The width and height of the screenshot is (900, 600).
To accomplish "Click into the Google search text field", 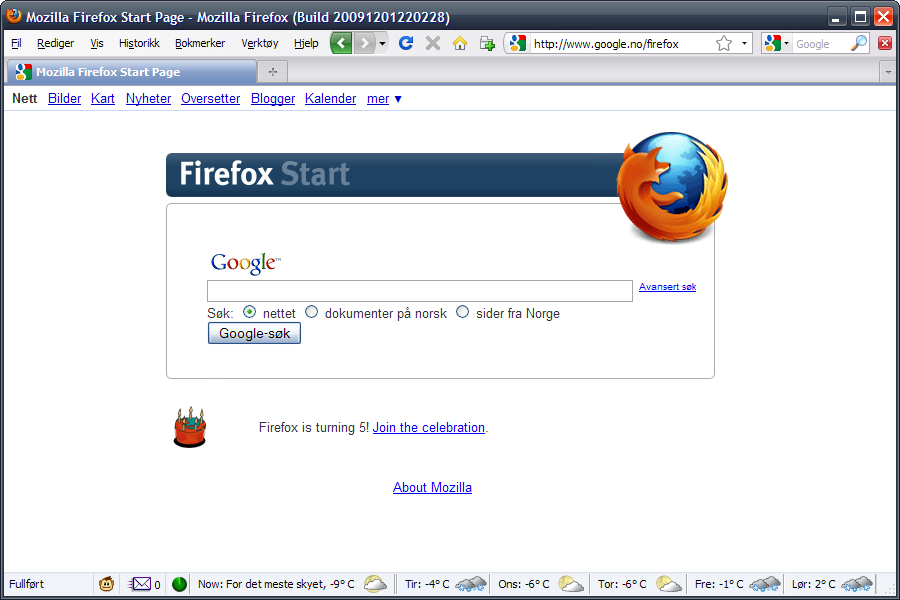I will [420, 291].
